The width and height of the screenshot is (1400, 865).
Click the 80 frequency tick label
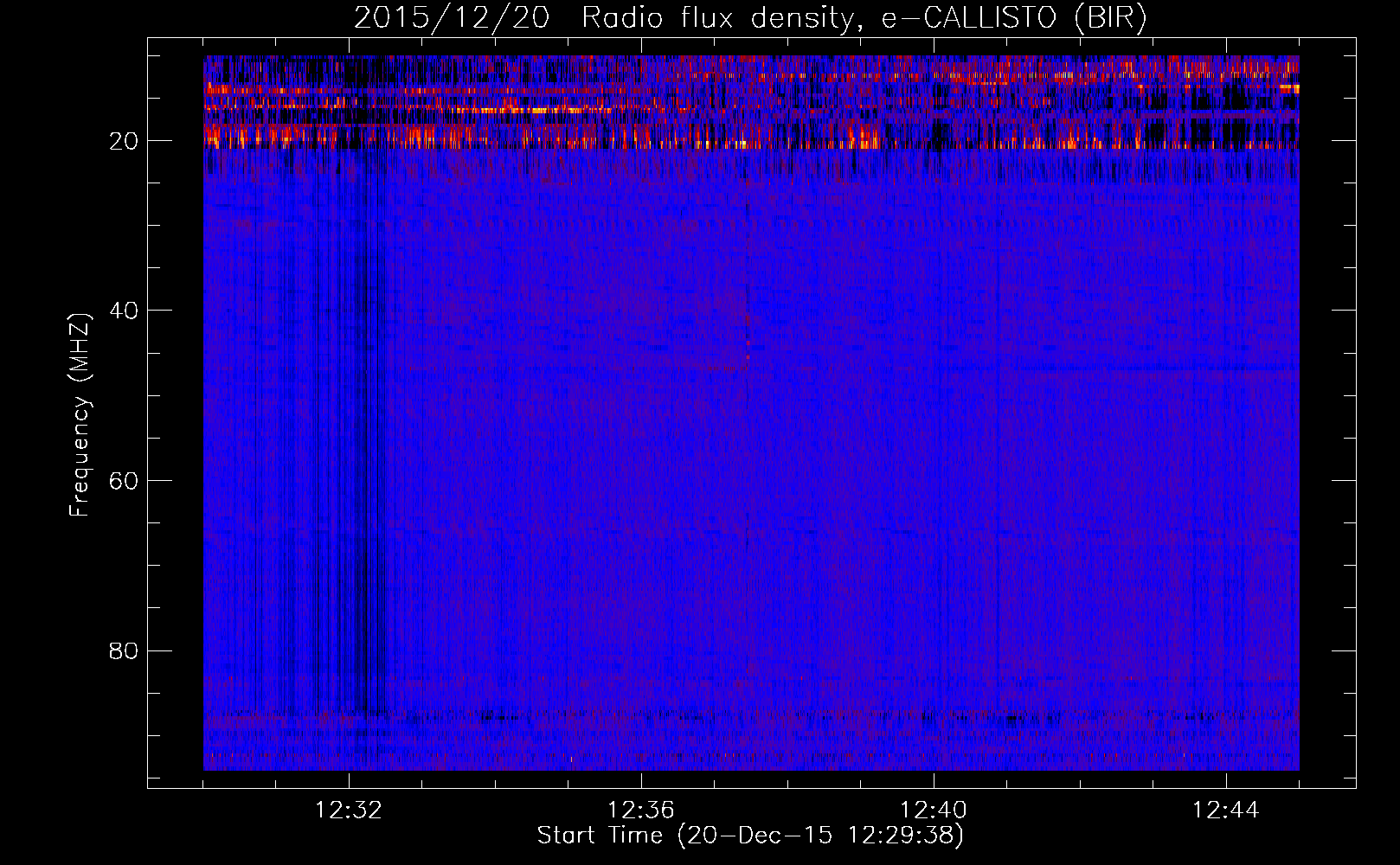(x=125, y=650)
